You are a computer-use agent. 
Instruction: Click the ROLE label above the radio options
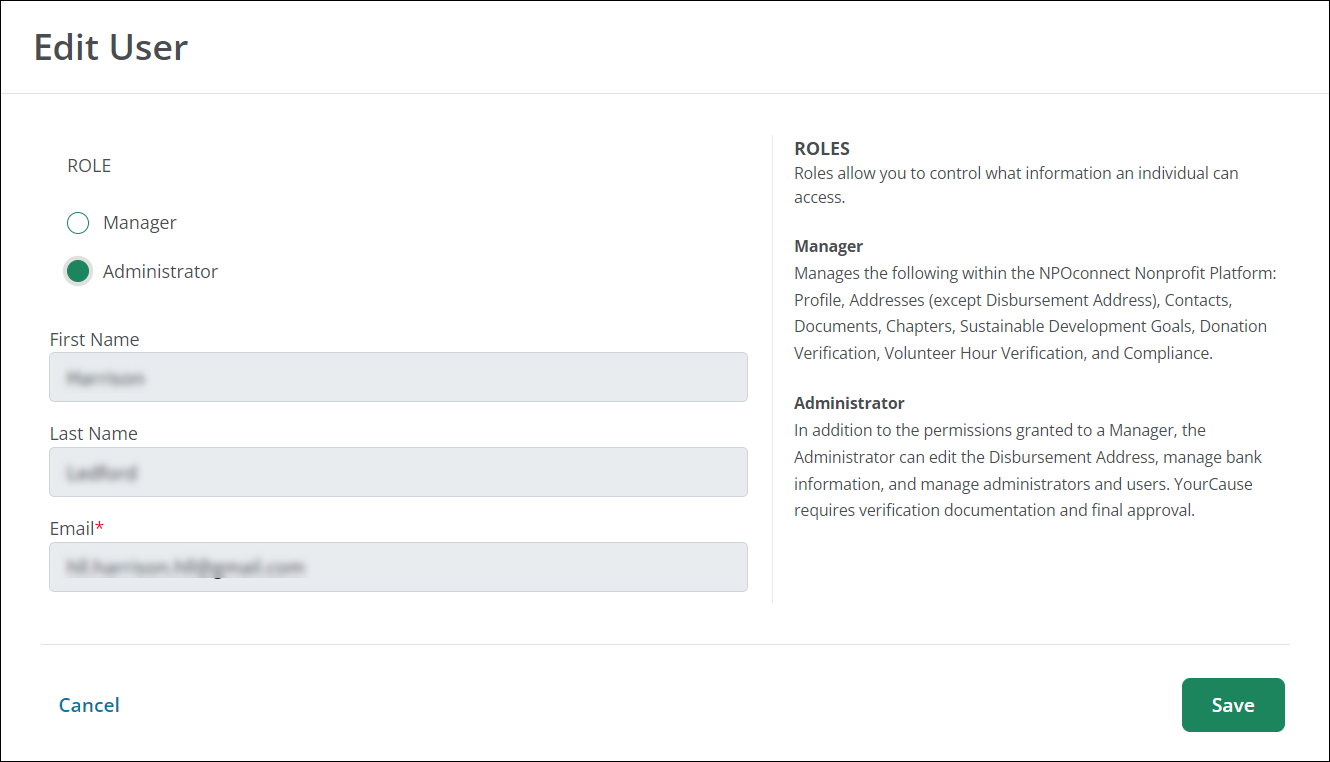coord(89,166)
